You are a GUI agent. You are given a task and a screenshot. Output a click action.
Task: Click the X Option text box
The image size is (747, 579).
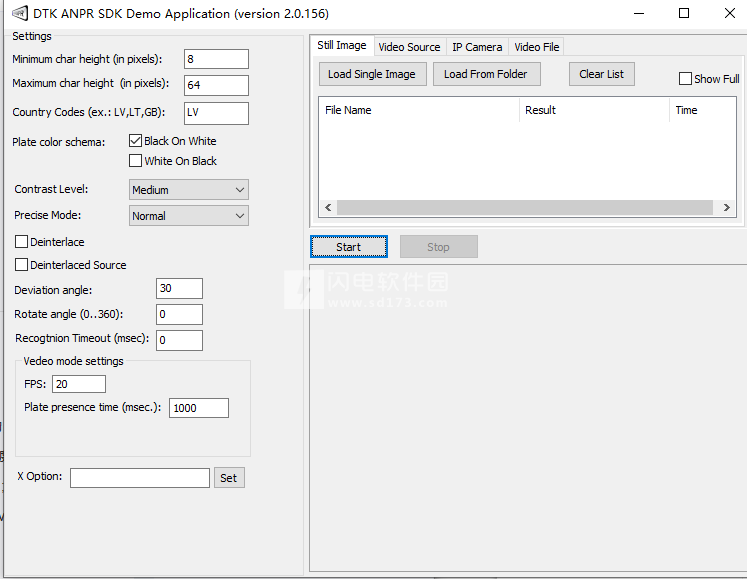pos(140,478)
